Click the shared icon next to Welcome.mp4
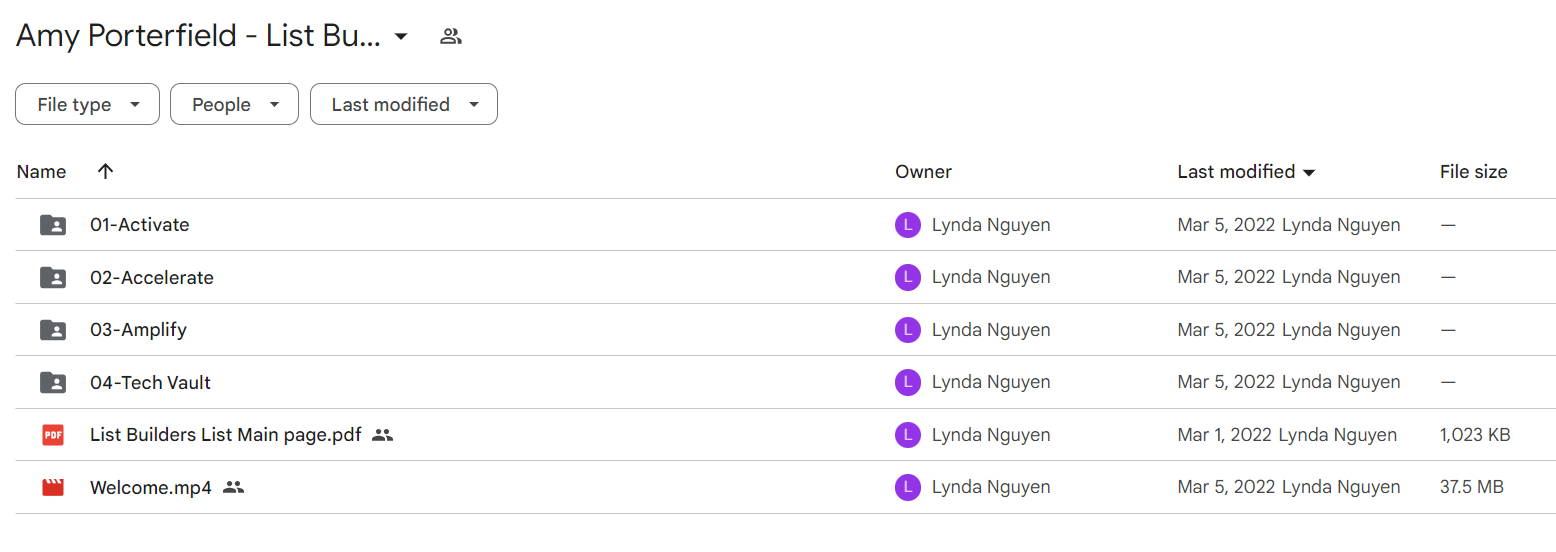 234,488
